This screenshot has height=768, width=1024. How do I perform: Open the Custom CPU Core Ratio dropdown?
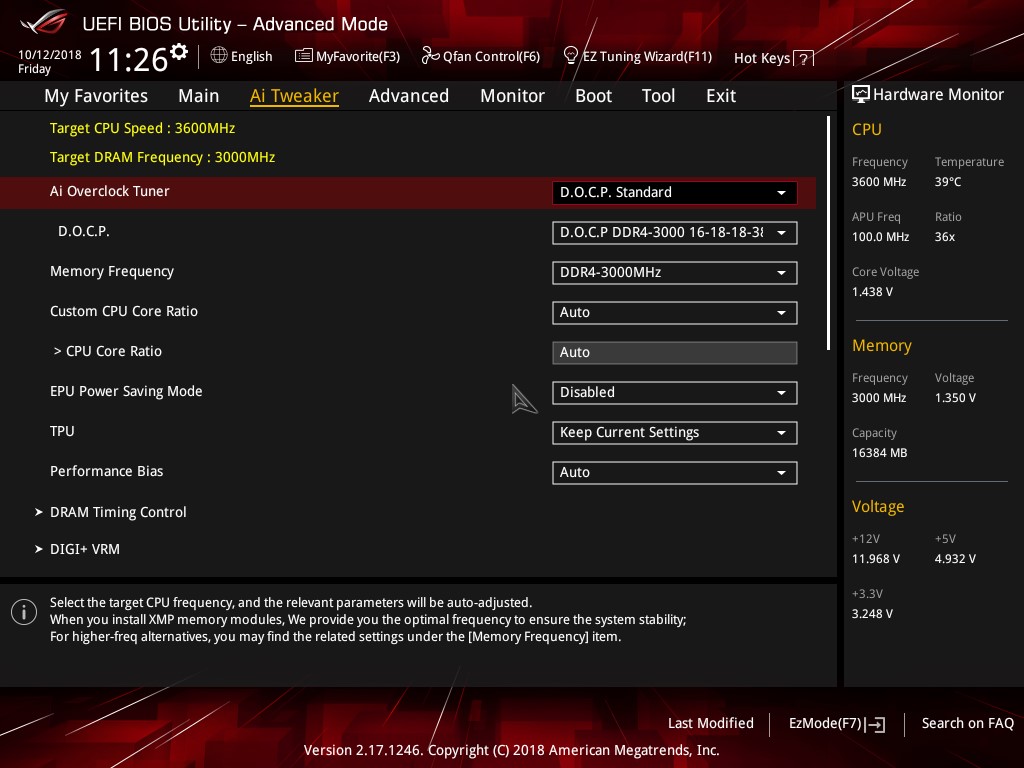674,312
